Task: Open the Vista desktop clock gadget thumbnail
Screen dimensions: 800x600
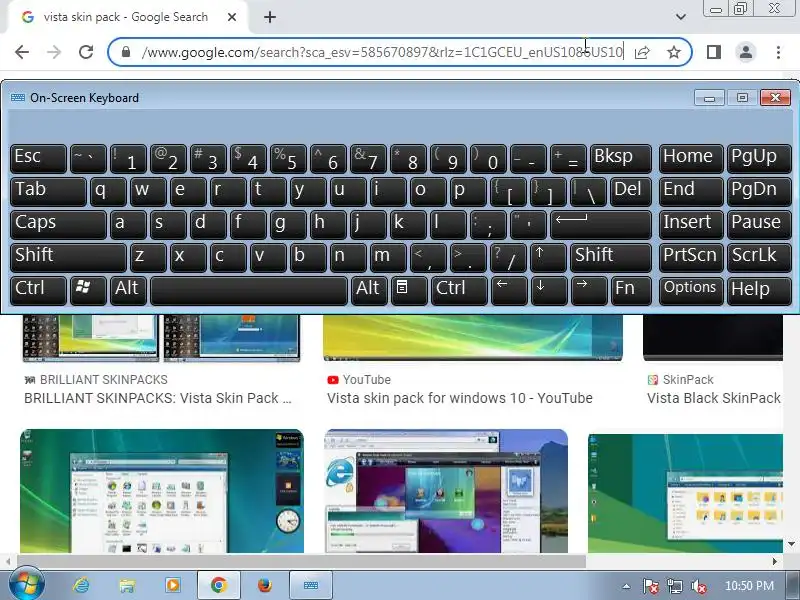Action: point(162,491)
